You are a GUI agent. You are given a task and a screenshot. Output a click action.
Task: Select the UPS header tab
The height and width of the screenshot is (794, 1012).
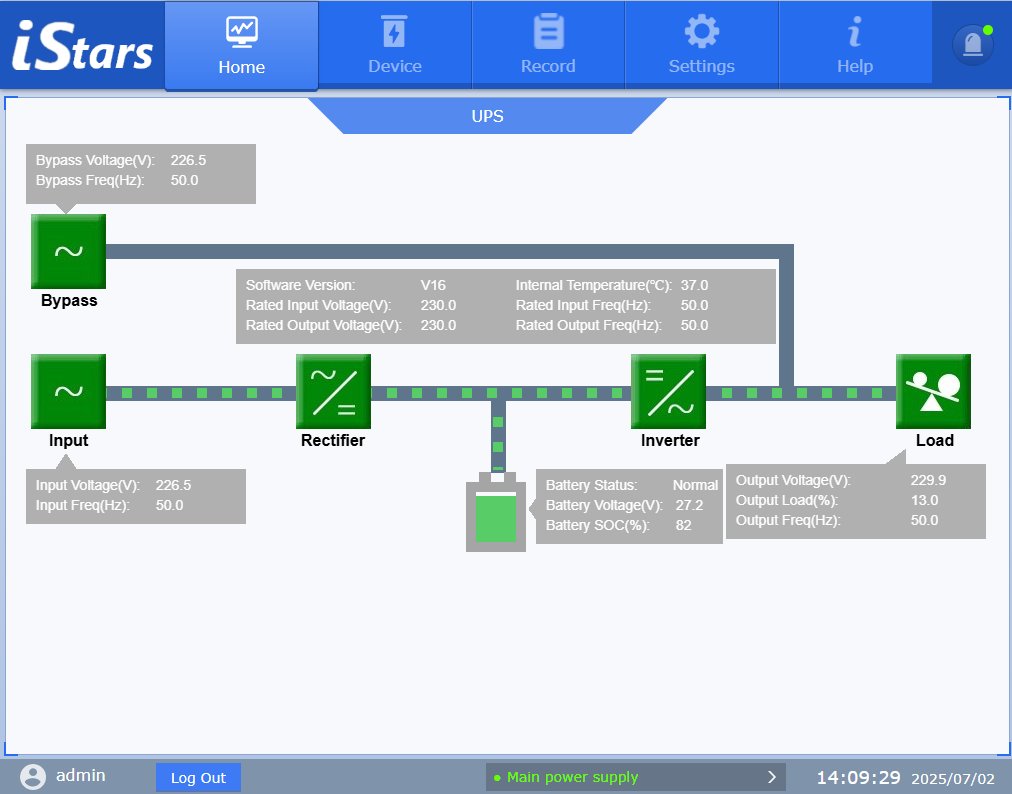point(487,116)
